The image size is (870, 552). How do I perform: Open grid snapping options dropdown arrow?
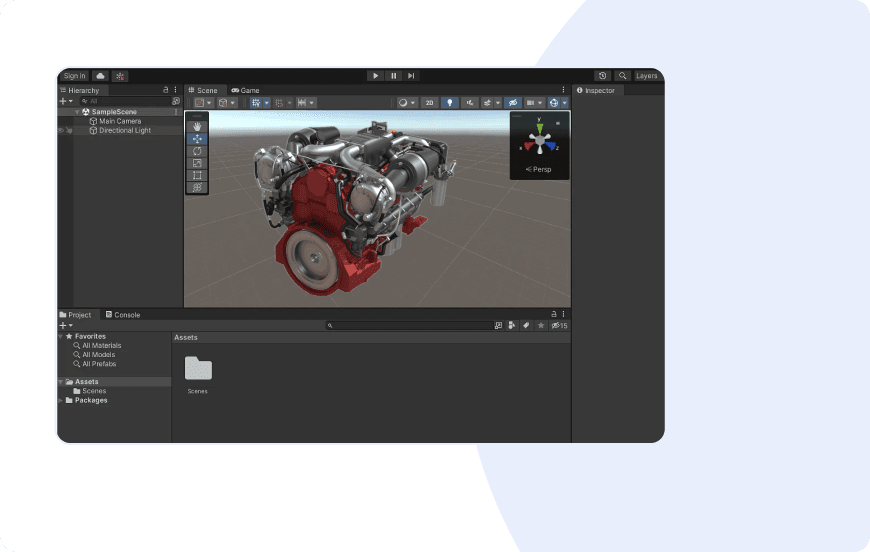[289, 103]
